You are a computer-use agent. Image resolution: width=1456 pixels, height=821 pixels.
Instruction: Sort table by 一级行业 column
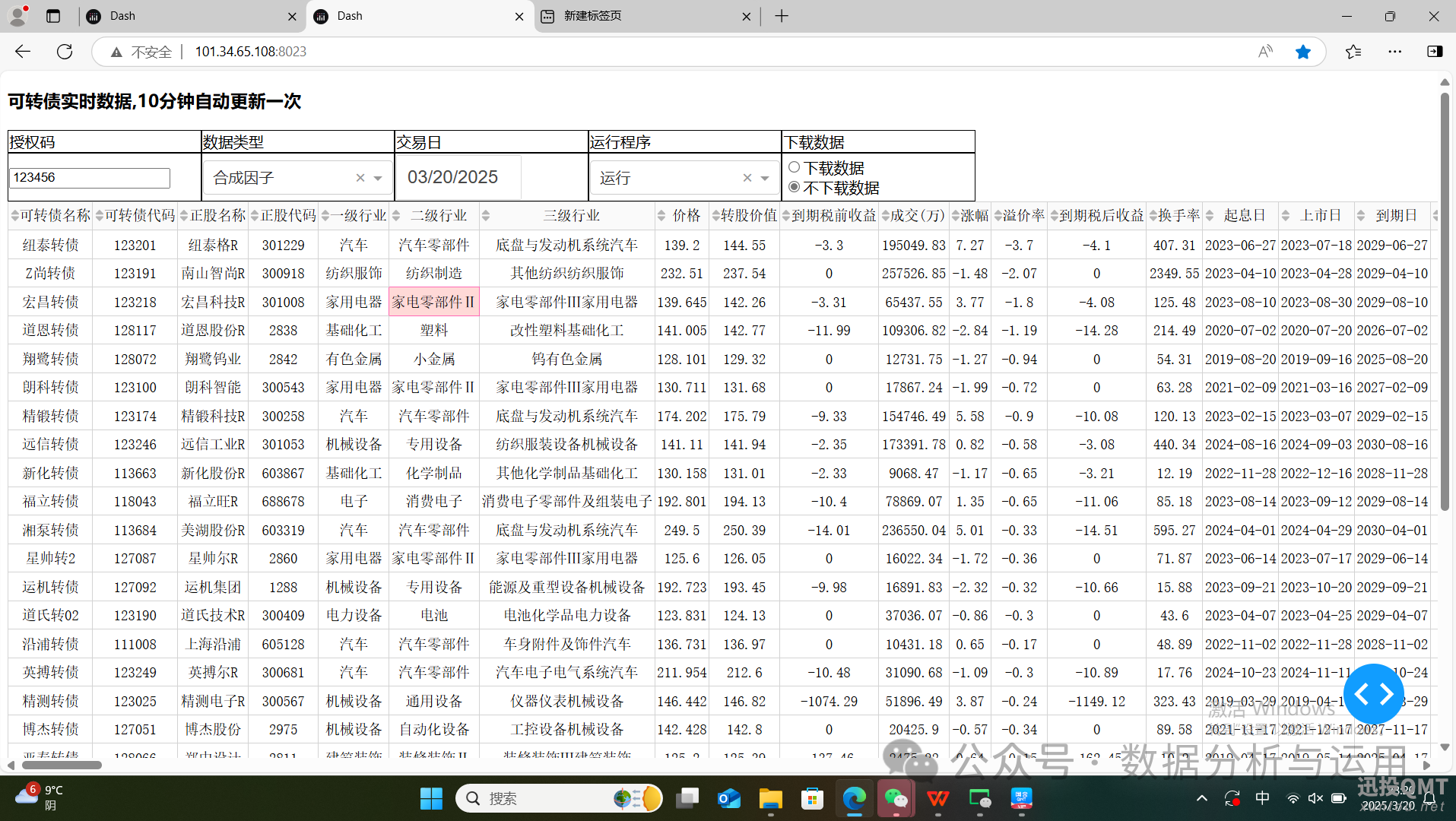click(325, 217)
